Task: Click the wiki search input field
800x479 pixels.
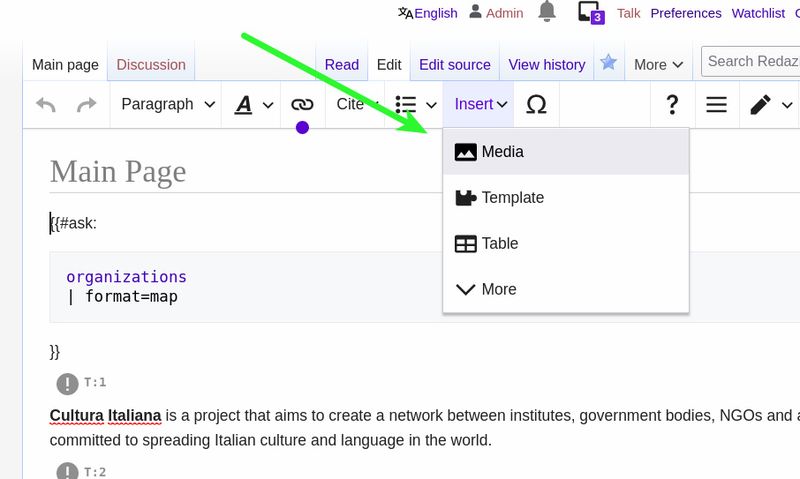Action: 752,62
